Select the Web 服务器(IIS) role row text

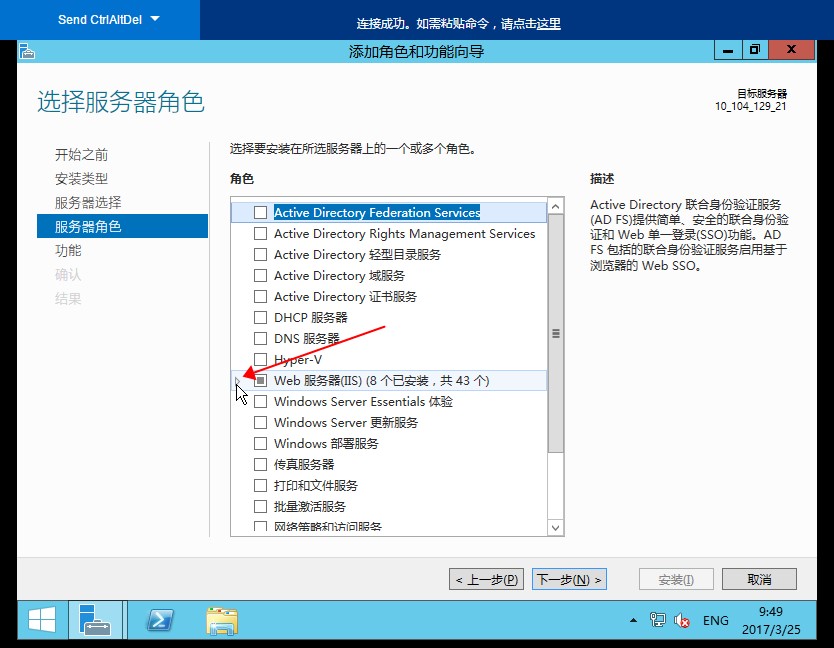(381, 380)
